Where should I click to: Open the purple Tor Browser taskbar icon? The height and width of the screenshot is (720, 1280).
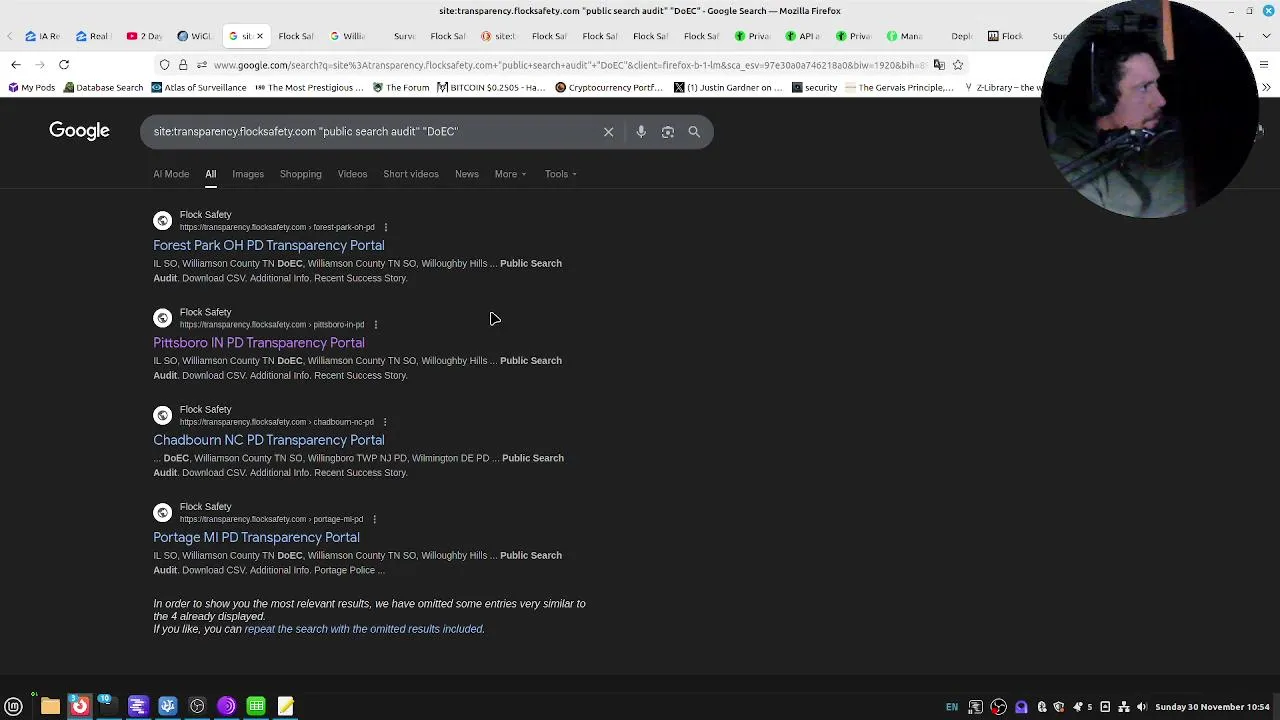click(226, 706)
